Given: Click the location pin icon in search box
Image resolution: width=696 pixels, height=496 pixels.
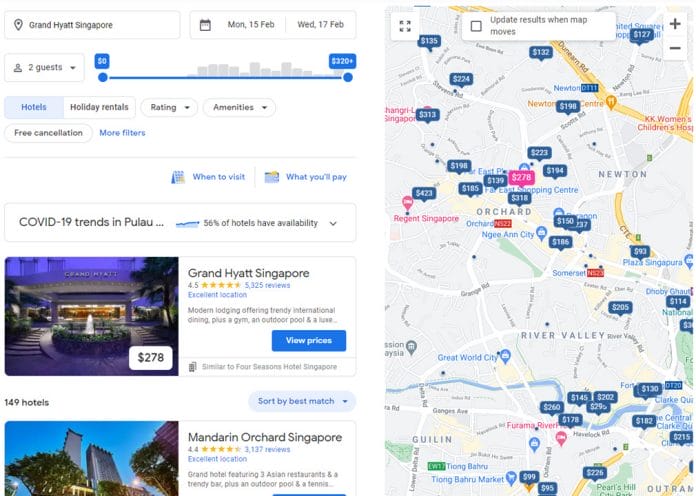Looking at the screenshot, I should pyautogui.click(x=18, y=25).
